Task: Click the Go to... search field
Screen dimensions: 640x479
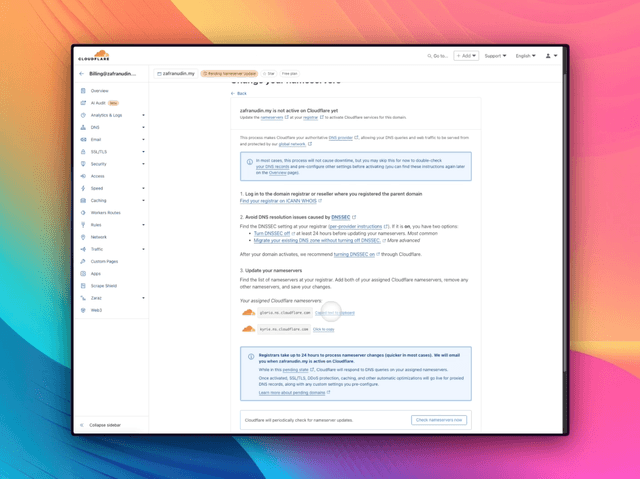Action: 438,56
